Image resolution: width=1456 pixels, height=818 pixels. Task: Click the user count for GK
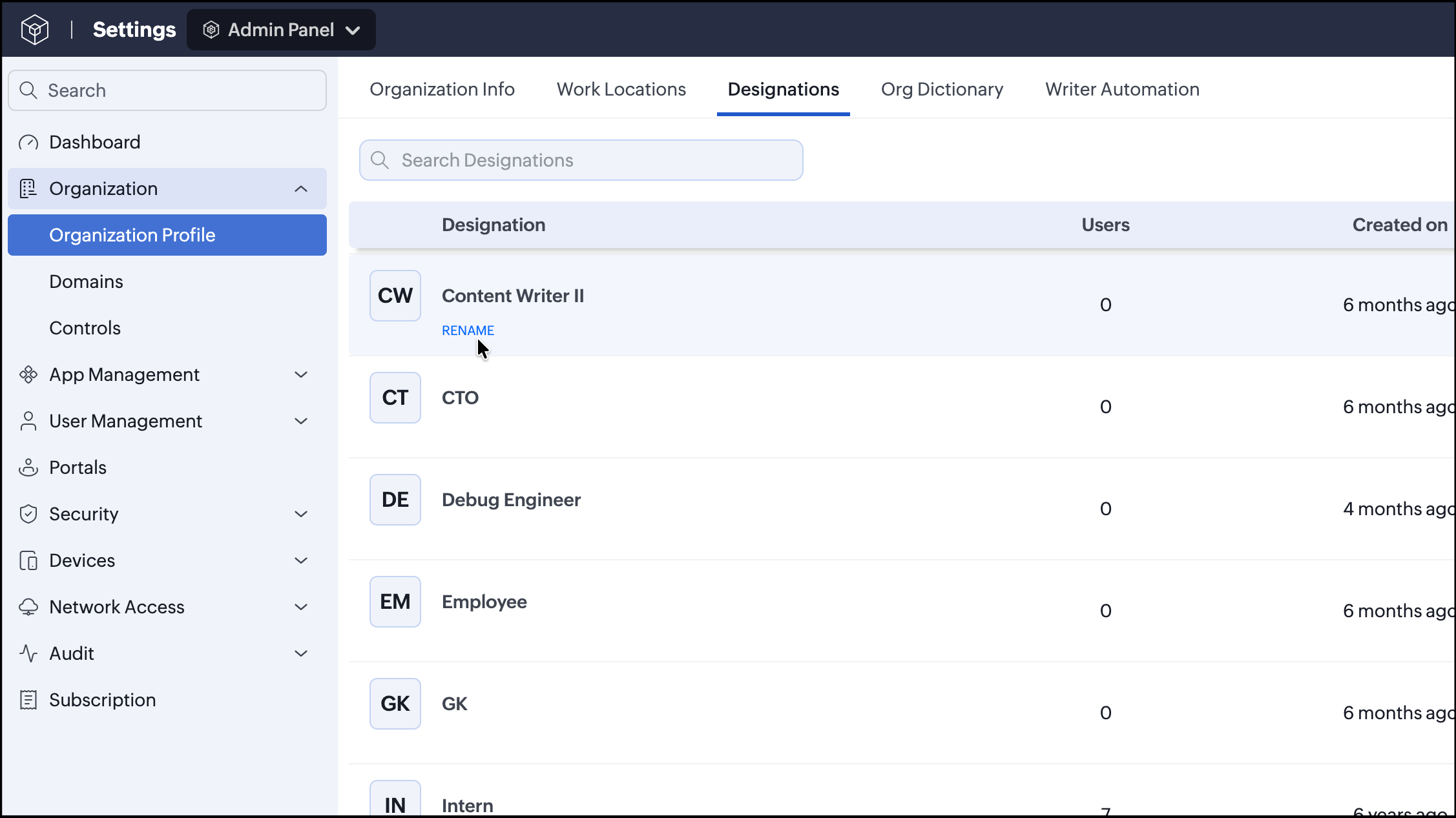tap(1106, 713)
